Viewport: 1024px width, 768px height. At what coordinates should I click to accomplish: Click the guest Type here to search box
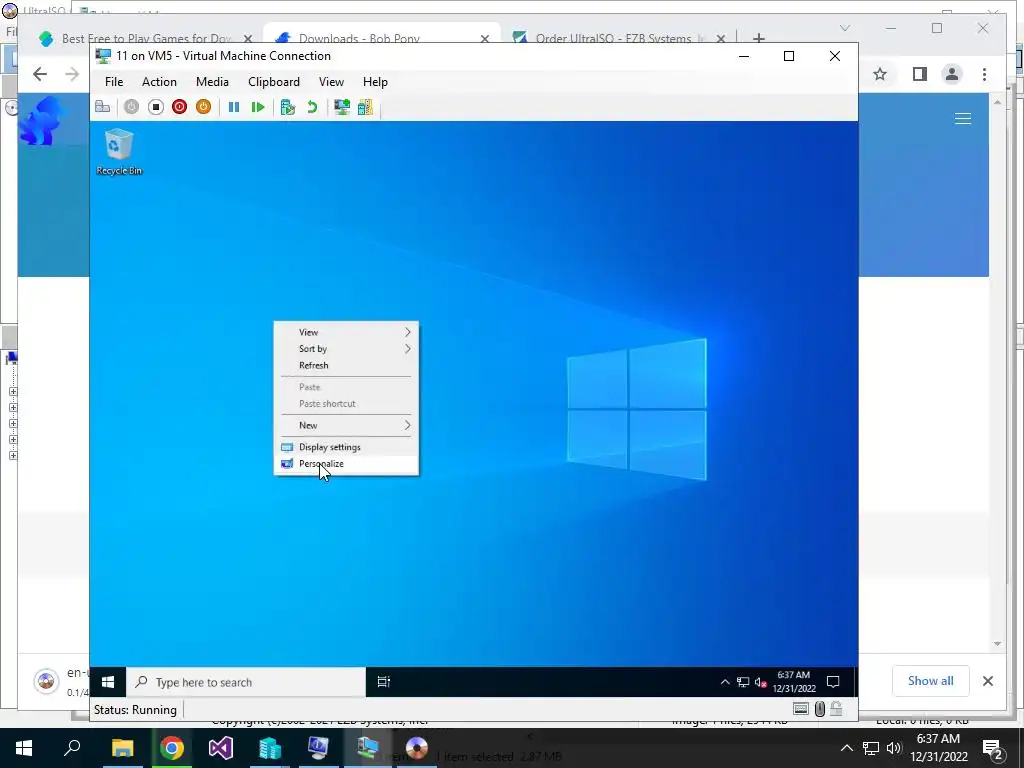tap(246, 682)
